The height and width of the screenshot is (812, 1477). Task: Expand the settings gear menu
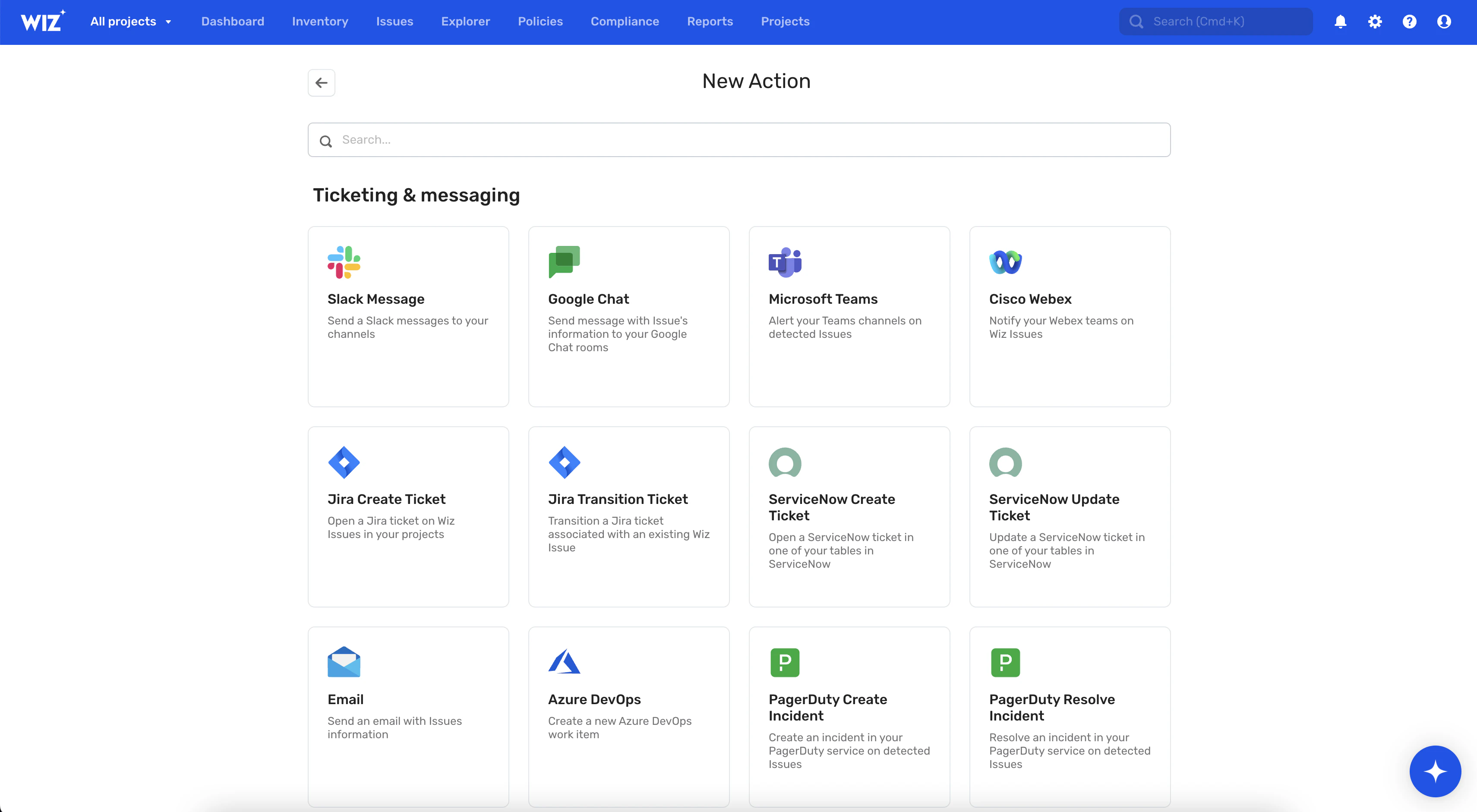click(x=1375, y=22)
